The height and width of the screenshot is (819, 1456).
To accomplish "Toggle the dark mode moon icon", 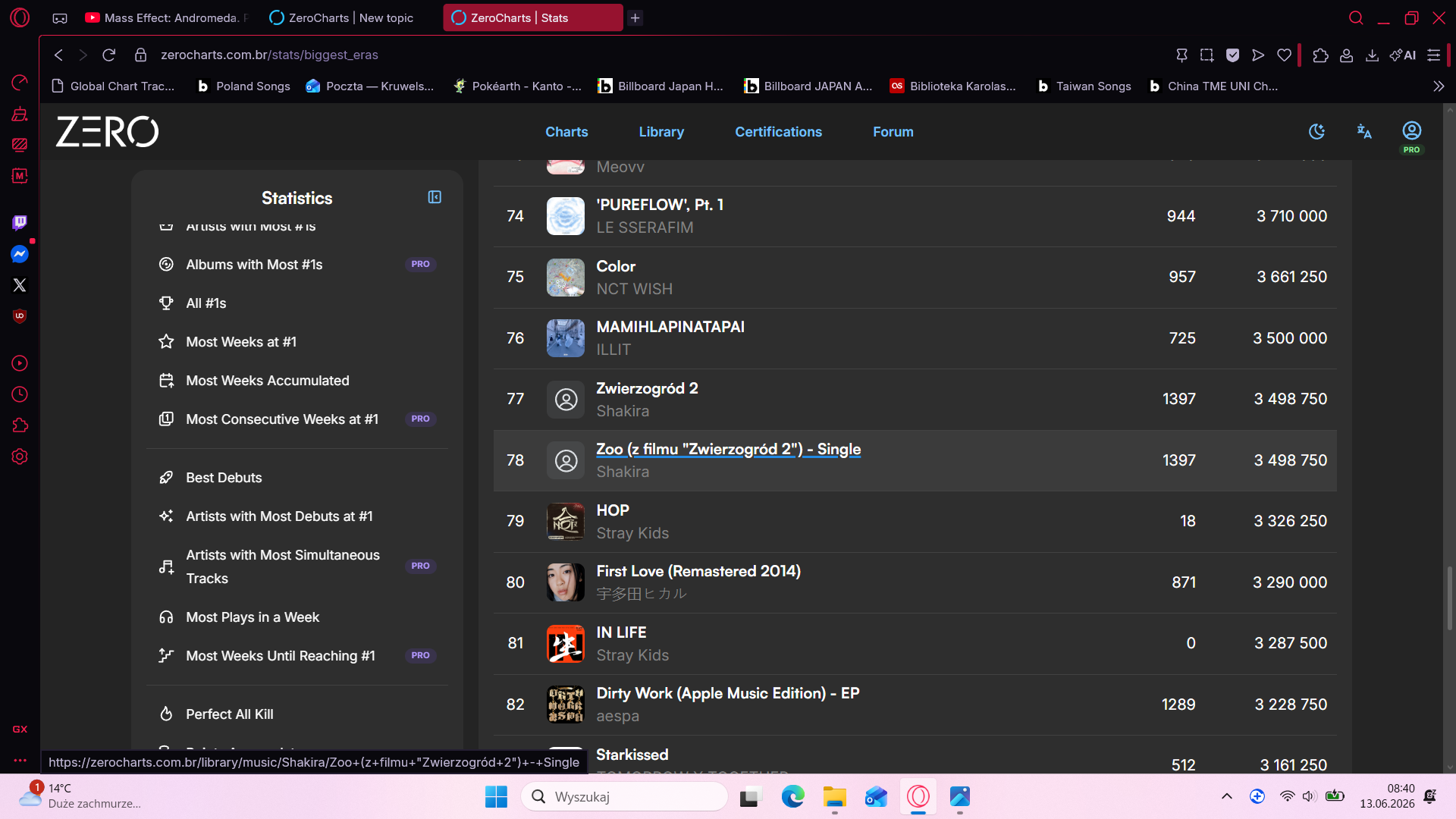I will coord(1317,131).
